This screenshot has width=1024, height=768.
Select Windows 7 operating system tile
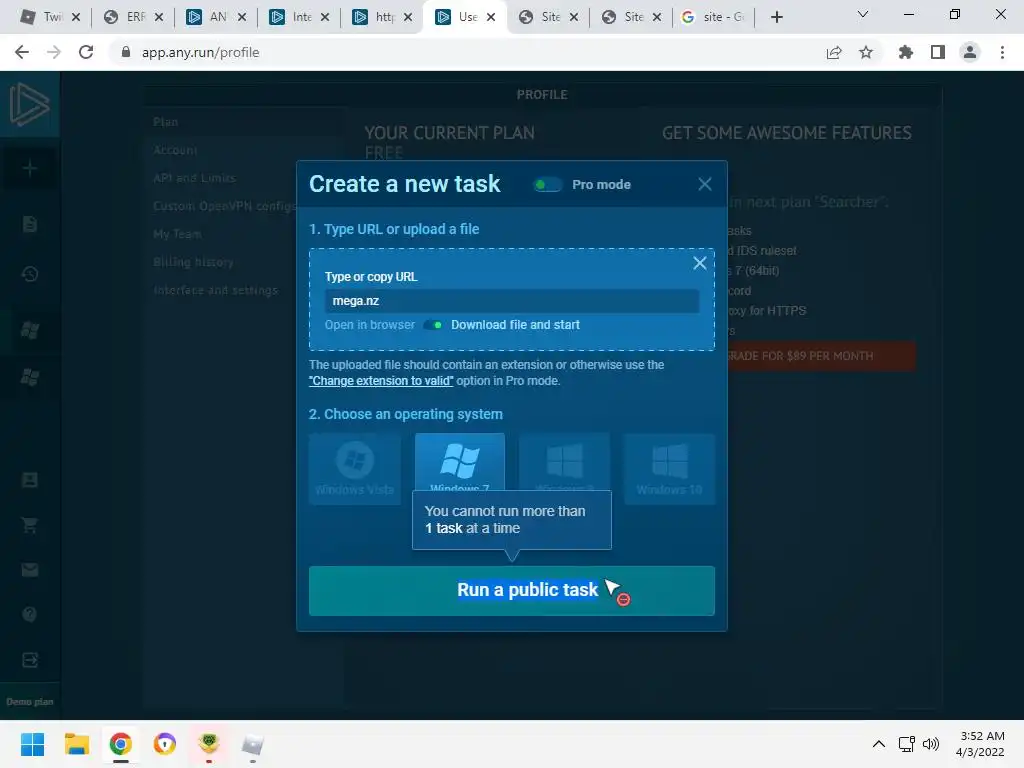(460, 462)
